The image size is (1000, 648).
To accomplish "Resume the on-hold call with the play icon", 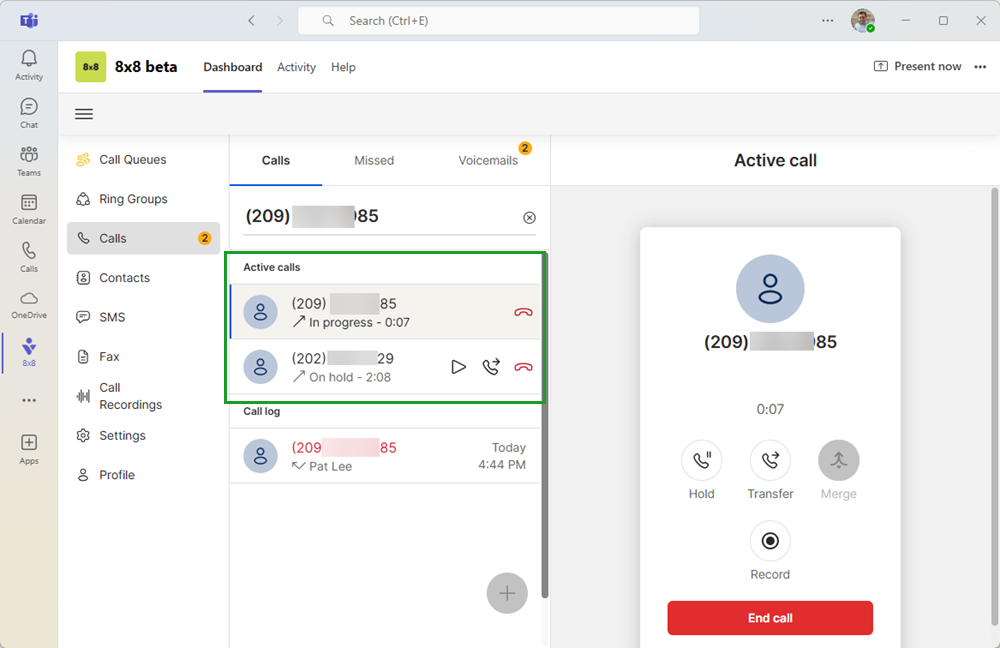I will coord(458,367).
